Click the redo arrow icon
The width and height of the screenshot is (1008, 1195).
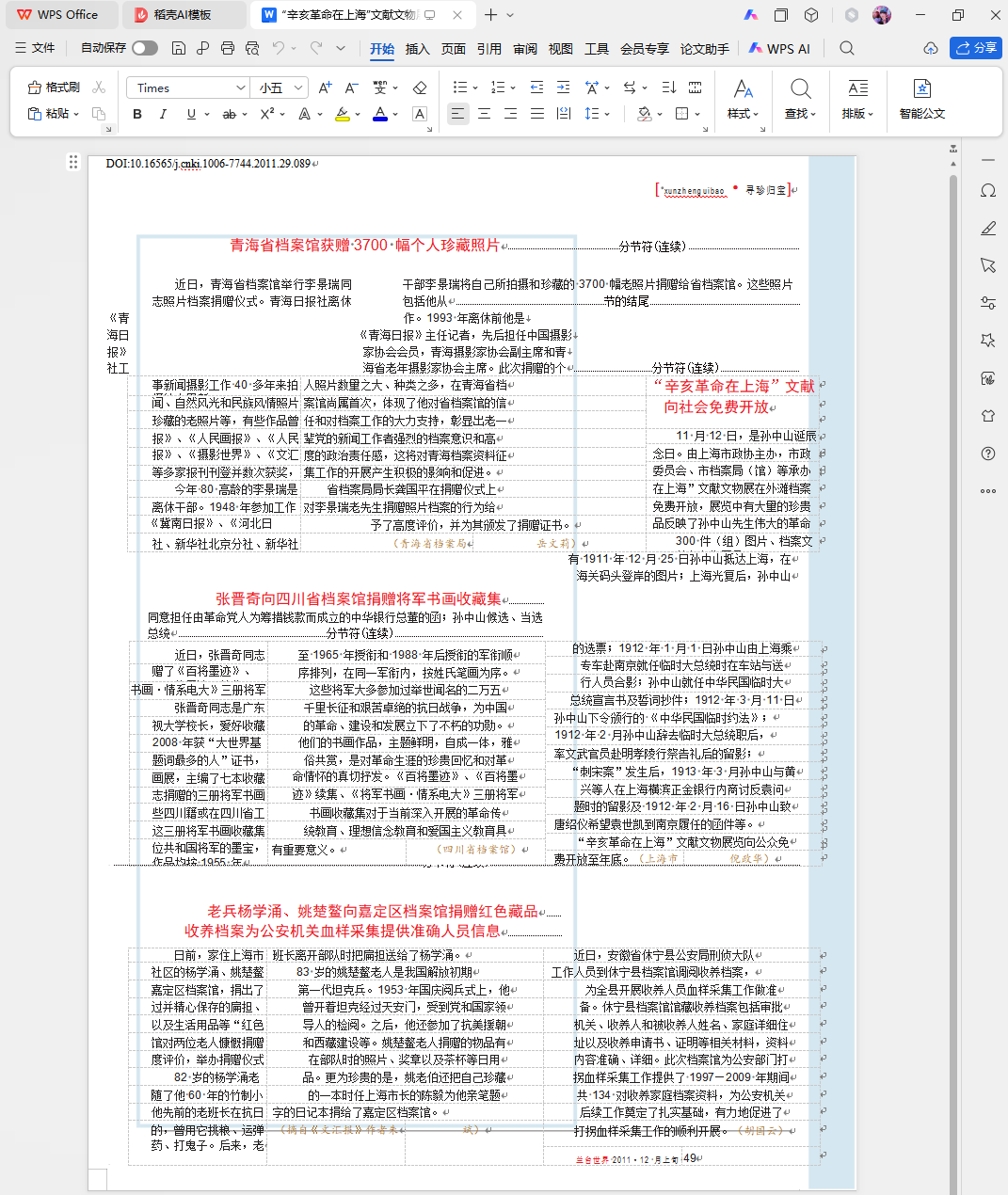(x=316, y=48)
